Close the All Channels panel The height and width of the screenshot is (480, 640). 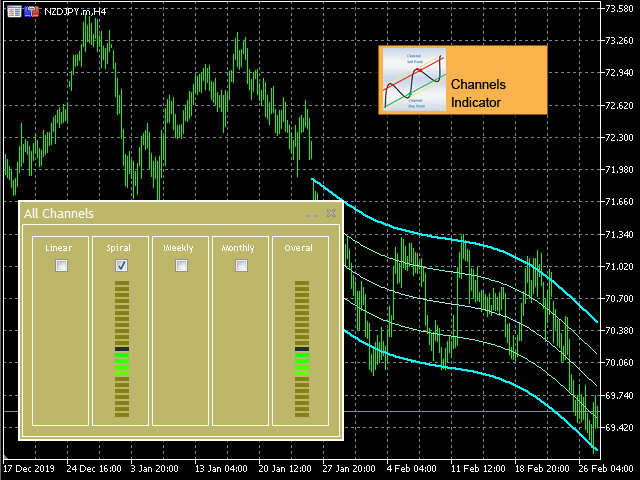click(x=331, y=213)
